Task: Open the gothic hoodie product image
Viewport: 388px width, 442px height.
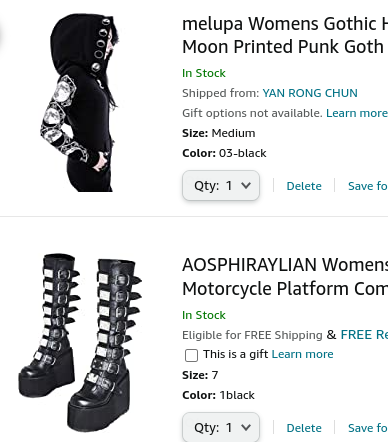Action: pos(79,103)
